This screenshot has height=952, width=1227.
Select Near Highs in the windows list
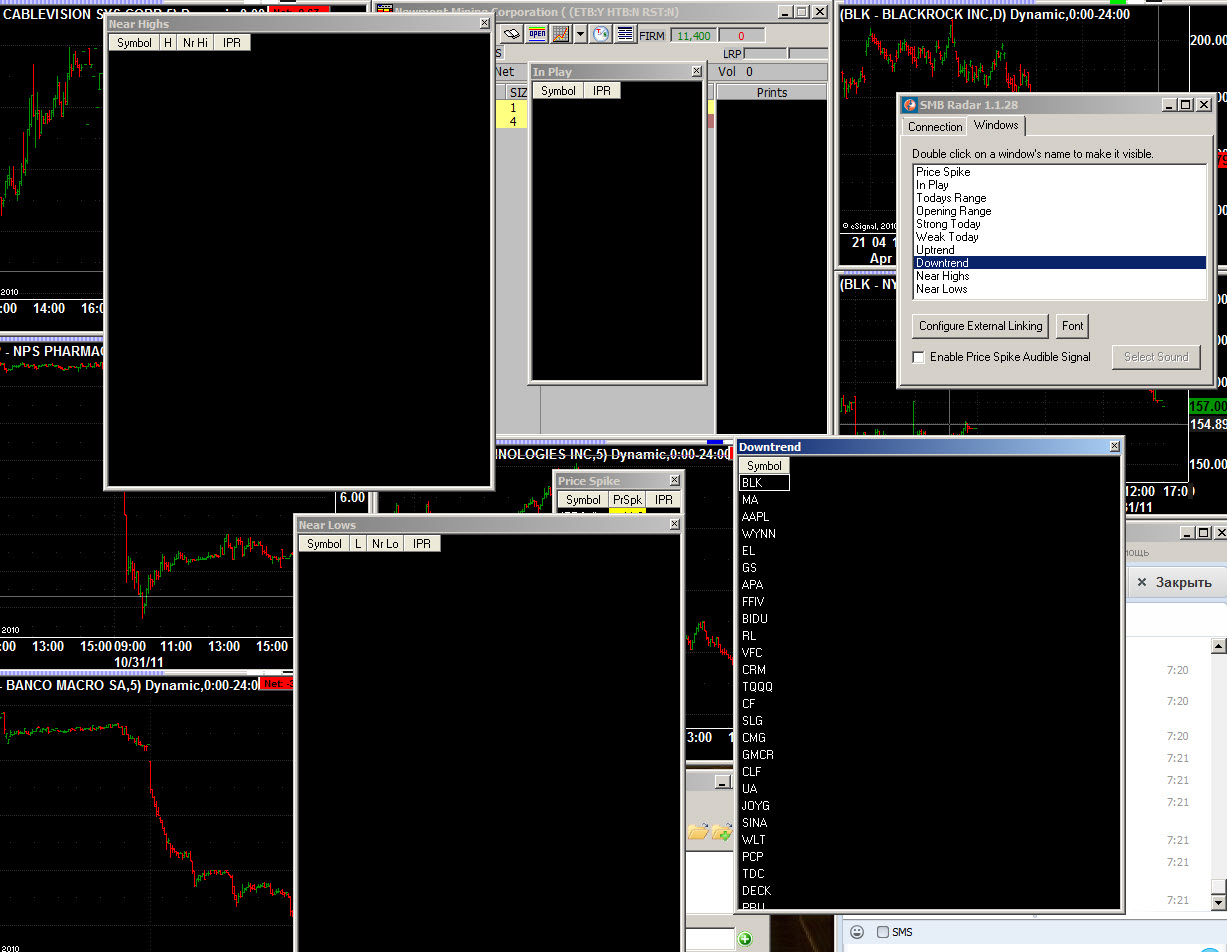1060,276
